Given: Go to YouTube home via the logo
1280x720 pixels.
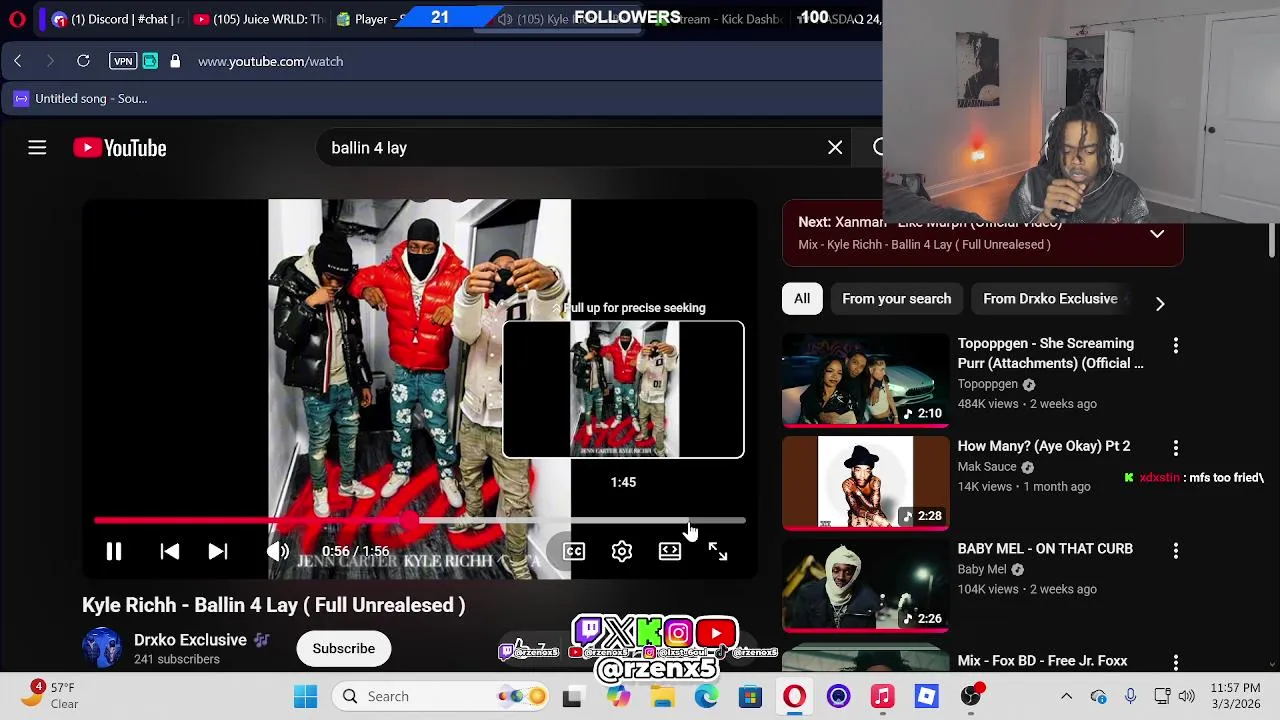Looking at the screenshot, I should click(x=120, y=148).
